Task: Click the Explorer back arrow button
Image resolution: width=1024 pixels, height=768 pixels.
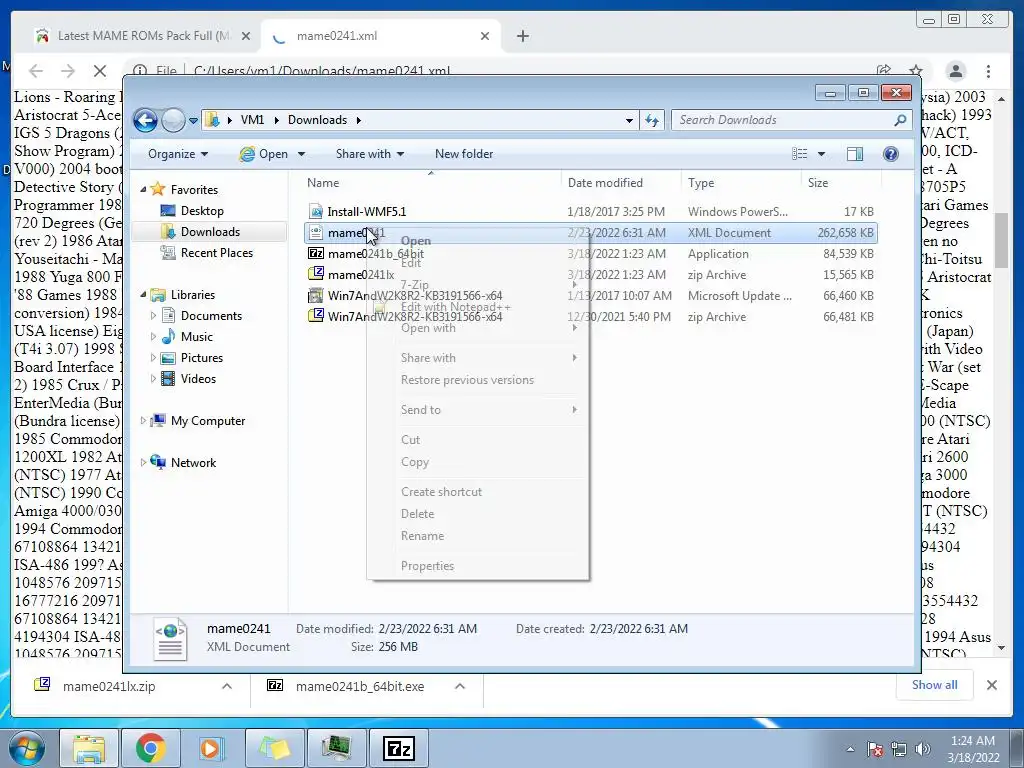Action: pyautogui.click(x=145, y=120)
